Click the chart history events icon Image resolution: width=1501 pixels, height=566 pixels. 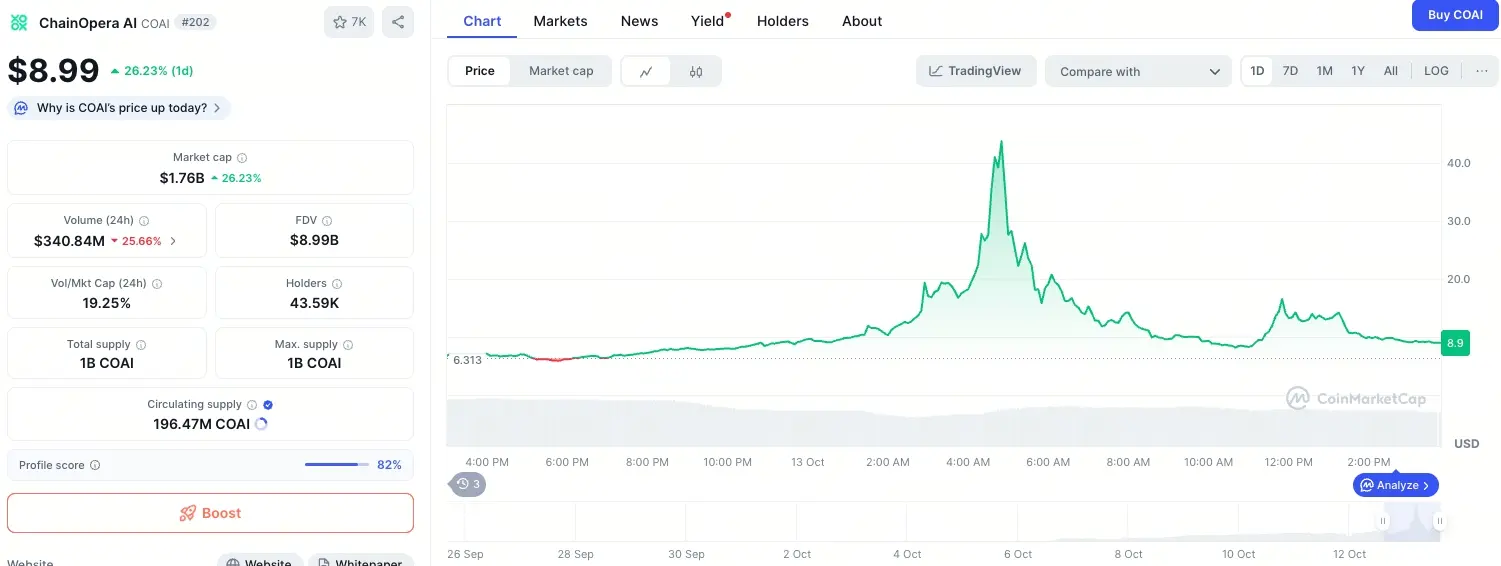467,485
